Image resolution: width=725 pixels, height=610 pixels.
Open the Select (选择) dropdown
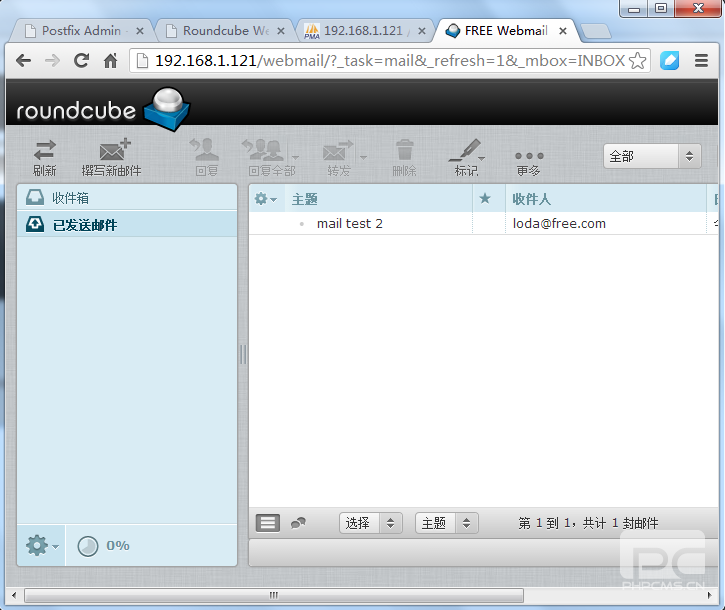pyautogui.click(x=371, y=523)
